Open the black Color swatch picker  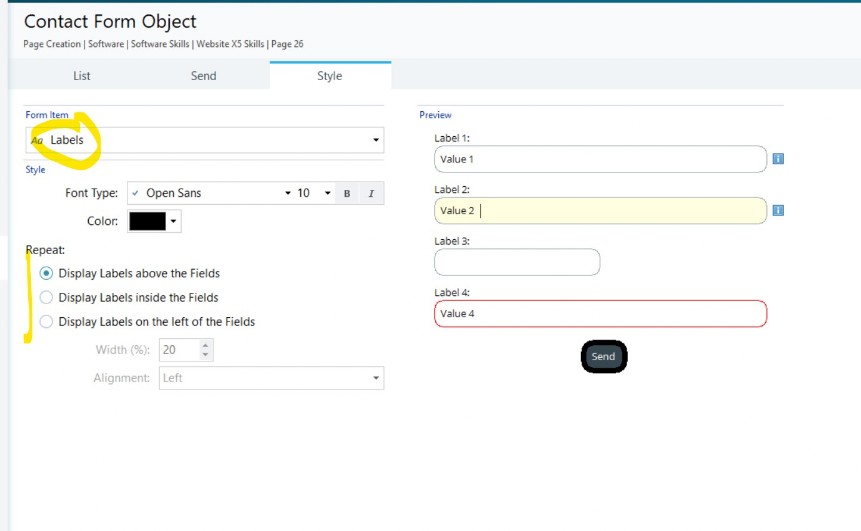(x=154, y=221)
